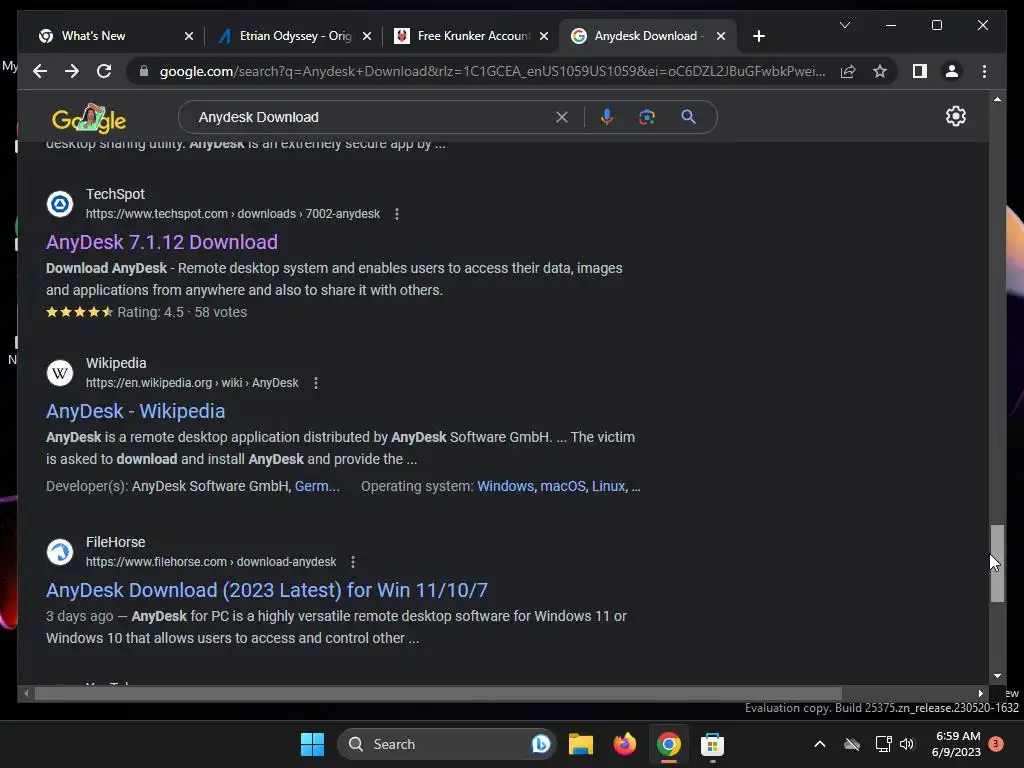This screenshot has height=768, width=1024.
Task: Close the Etrian Odyssey tab
Action: [x=367, y=36]
